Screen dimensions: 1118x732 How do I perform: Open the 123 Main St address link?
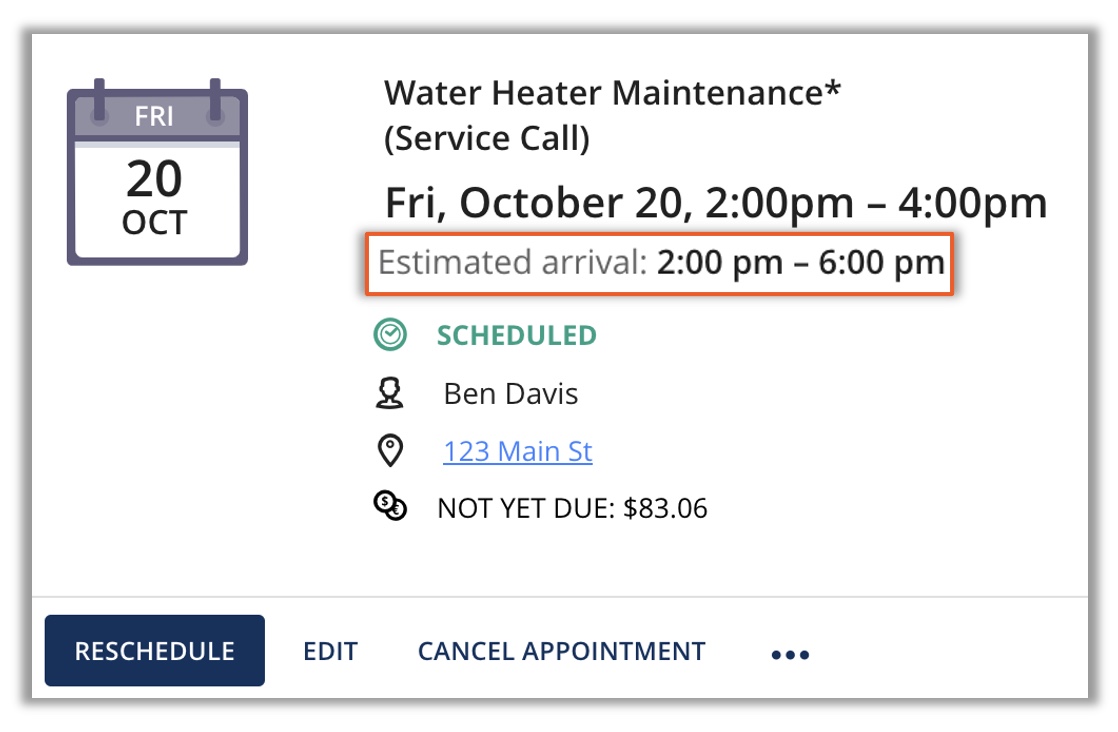pos(517,452)
